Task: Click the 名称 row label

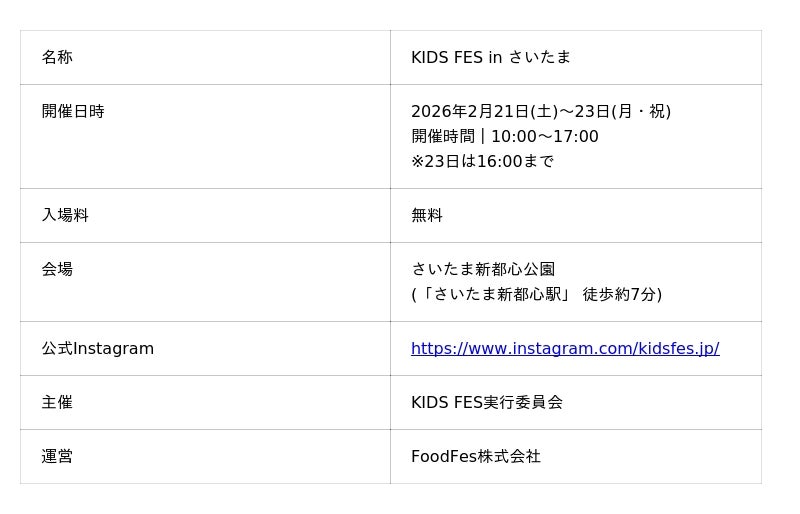Action: [x=57, y=58]
